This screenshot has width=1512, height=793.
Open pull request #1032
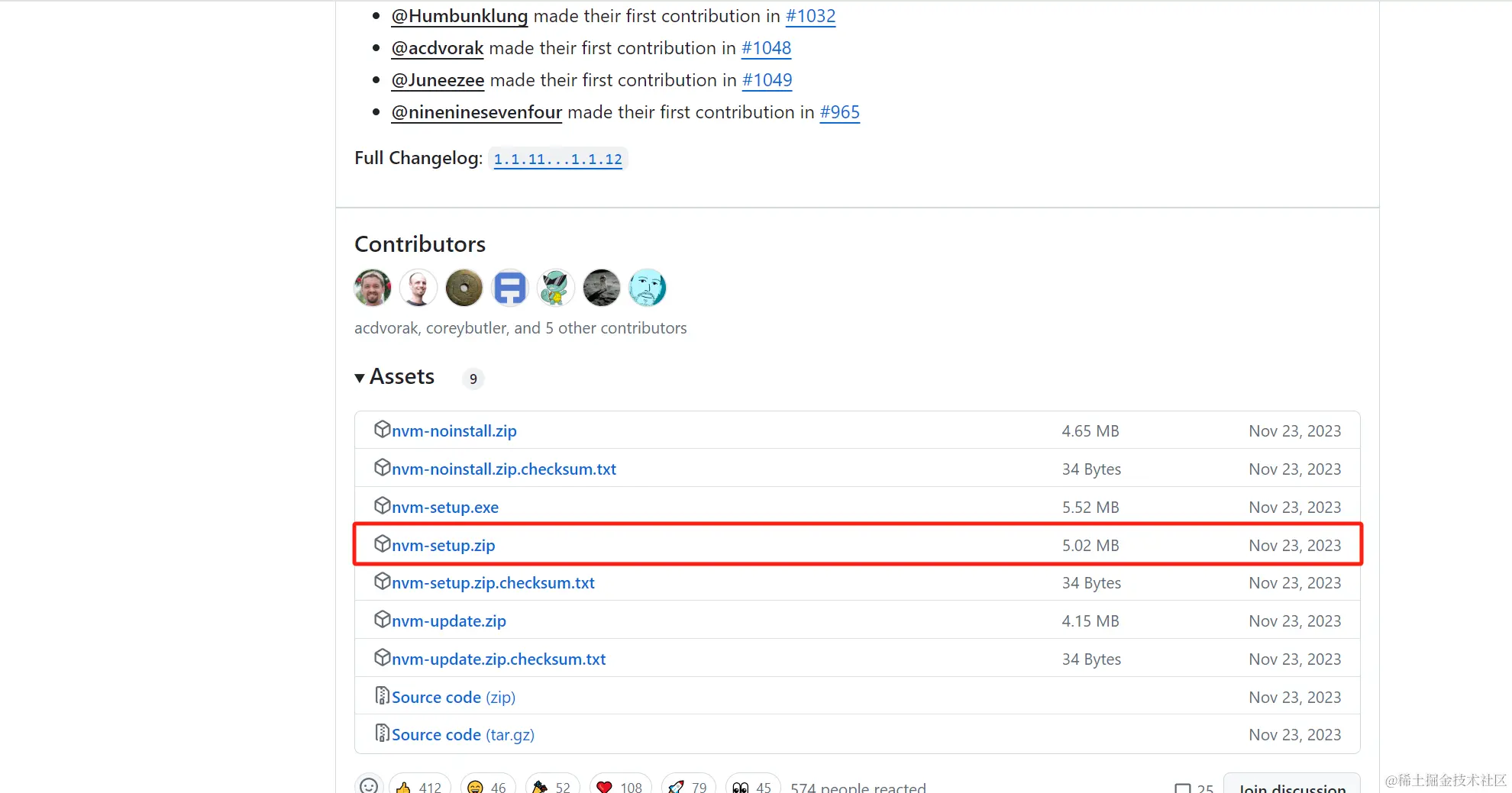click(810, 16)
